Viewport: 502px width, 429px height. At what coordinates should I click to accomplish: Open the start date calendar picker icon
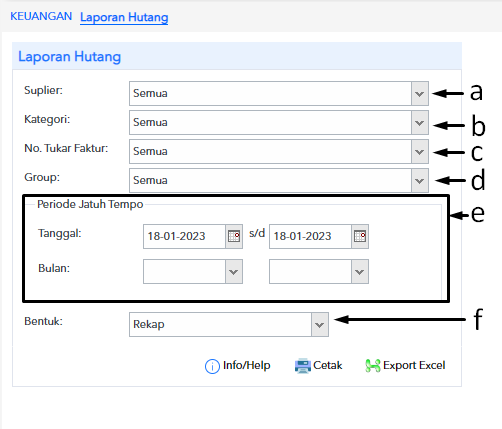[234, 236]
